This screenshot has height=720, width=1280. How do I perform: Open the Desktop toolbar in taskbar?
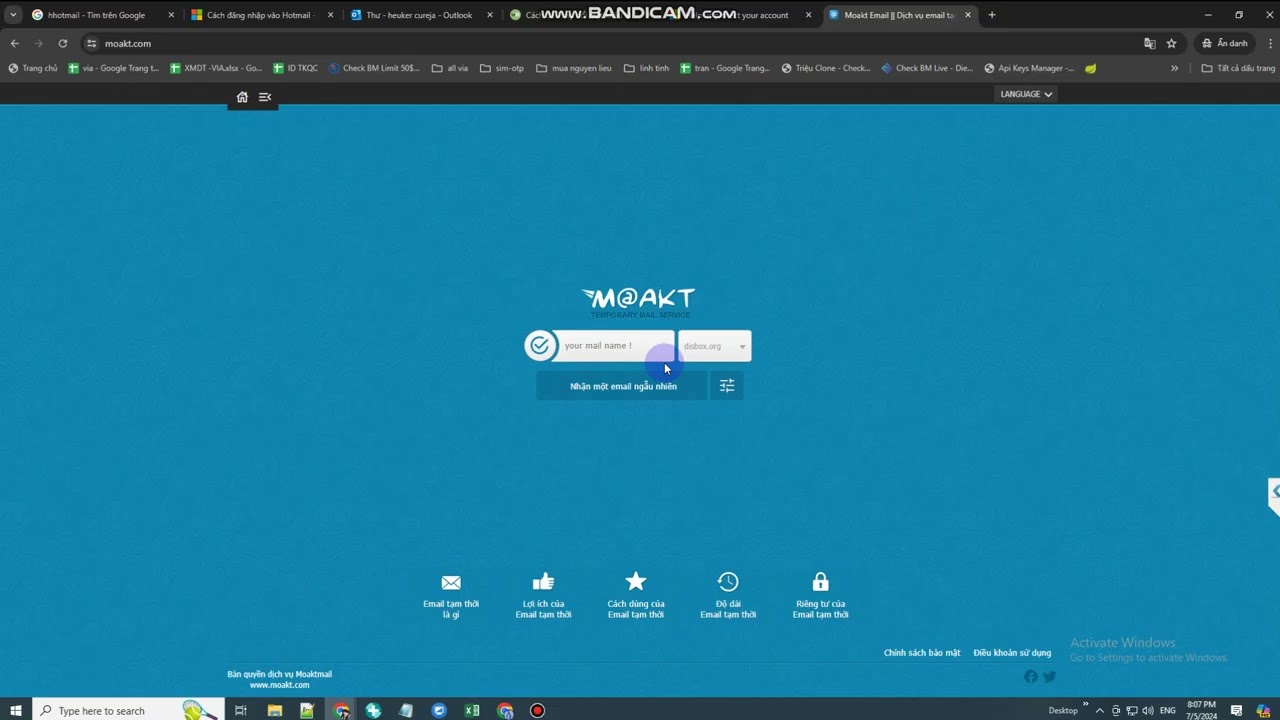[1063, 711]
